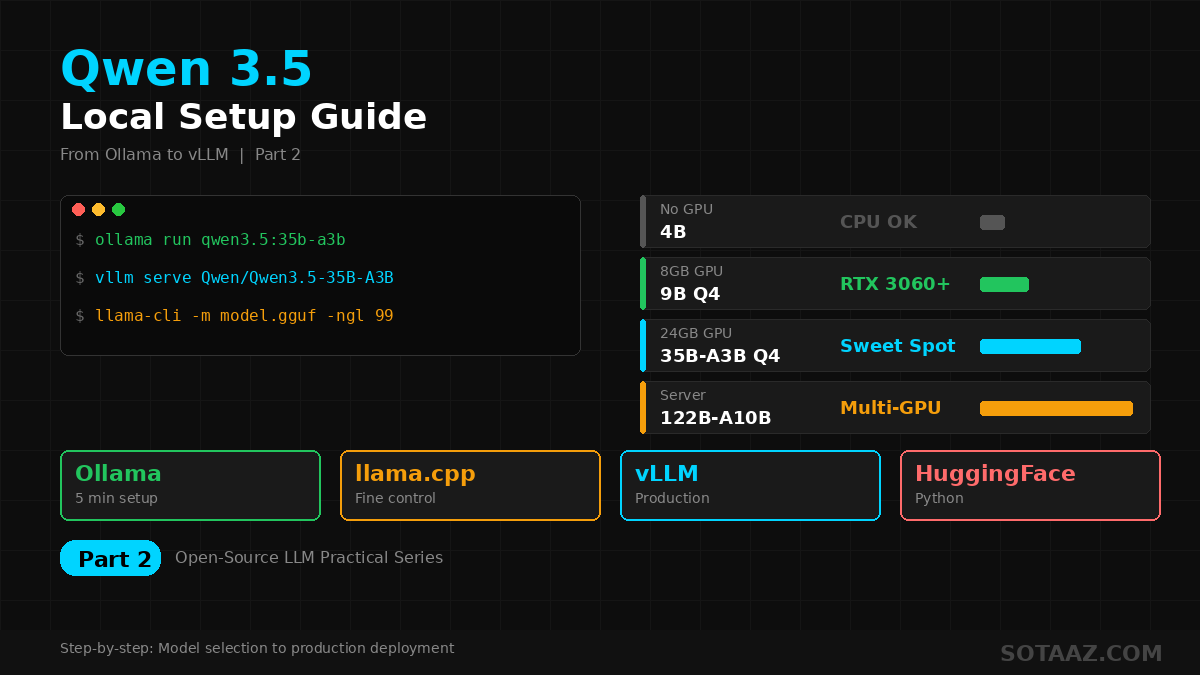Click the '4B' model size text
This screenshot has height=675, width=1200.
(673, 232)
